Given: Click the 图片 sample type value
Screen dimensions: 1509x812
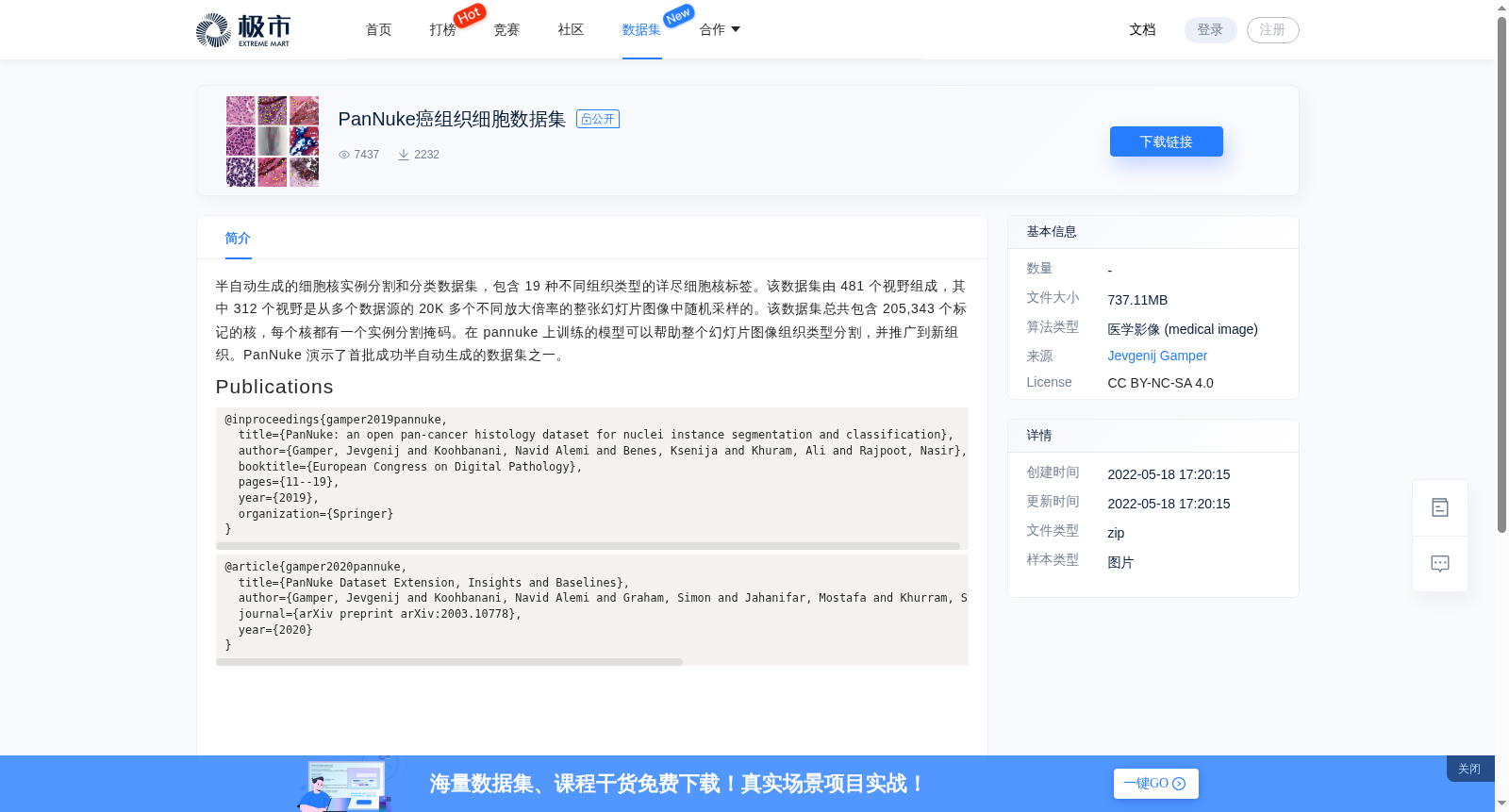Looking at the screenshot, I should (x=1120, y=562).
